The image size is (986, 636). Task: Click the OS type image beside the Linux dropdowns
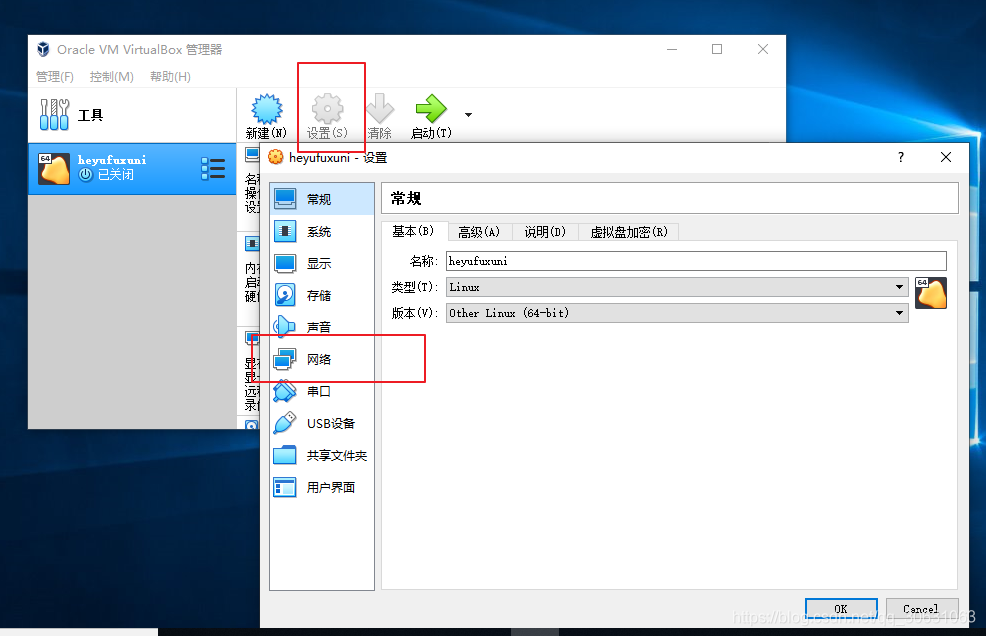pyautogui.click(x=931, y=293)
